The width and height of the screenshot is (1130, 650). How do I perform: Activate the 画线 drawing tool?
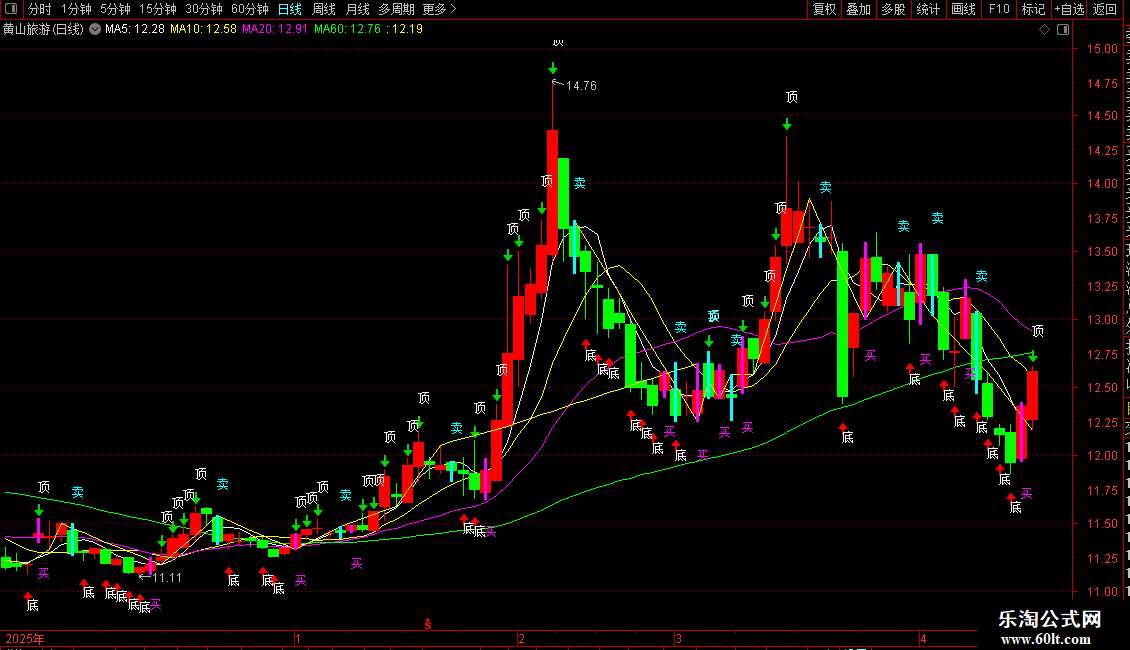(x=963, y=9)
